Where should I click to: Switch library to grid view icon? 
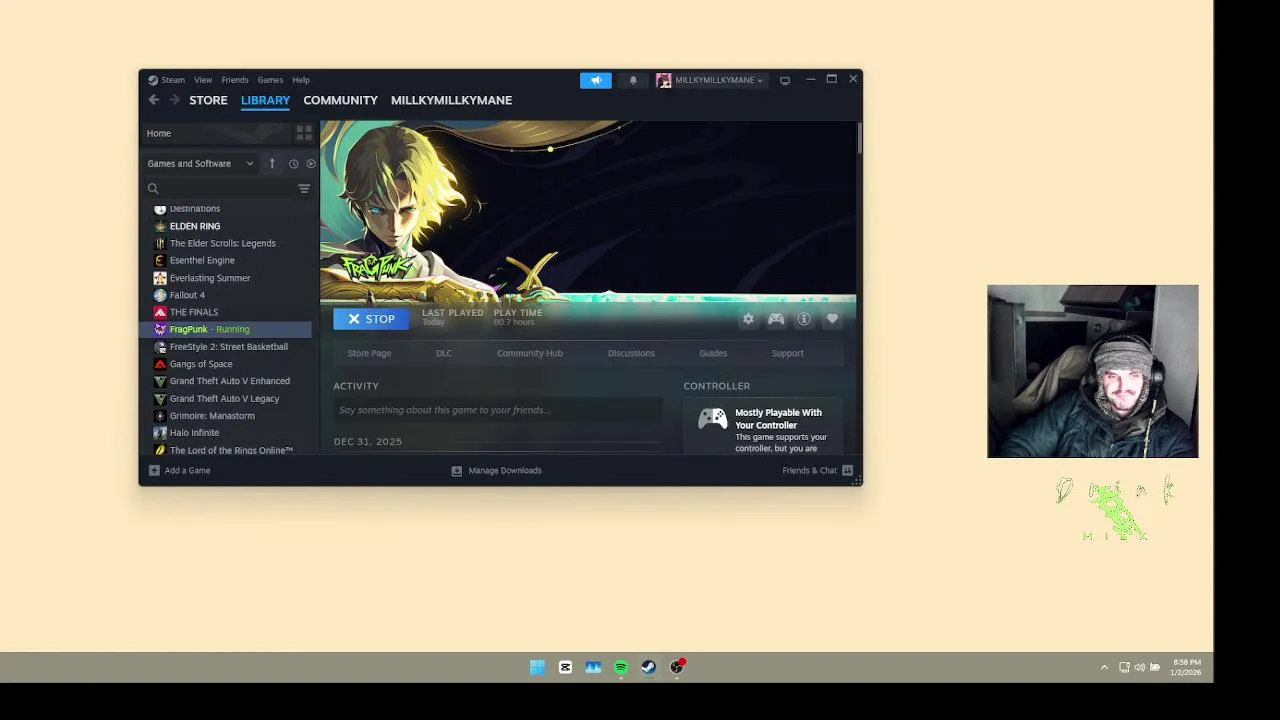point(304,133)
